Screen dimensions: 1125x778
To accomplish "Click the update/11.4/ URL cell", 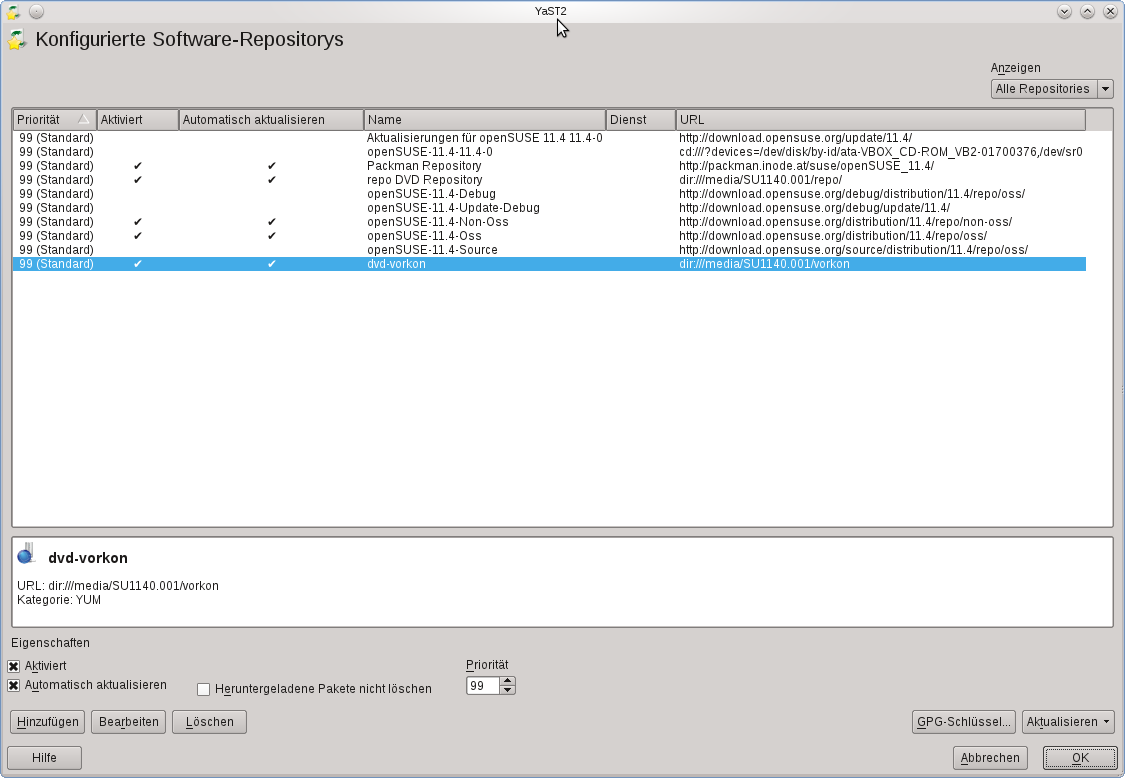I will click(795, 138).
